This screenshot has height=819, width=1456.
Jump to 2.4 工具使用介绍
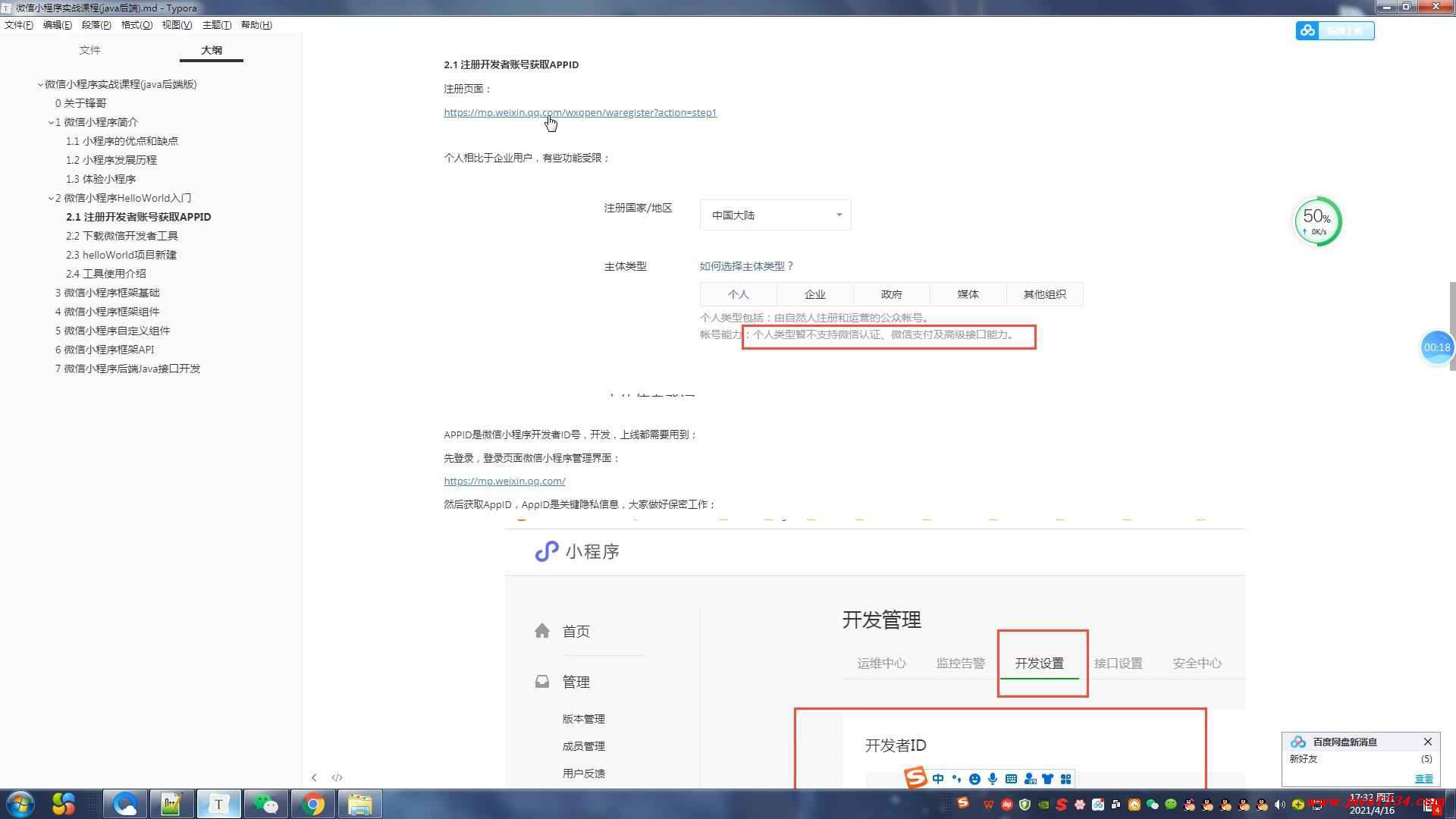(106, 274)
